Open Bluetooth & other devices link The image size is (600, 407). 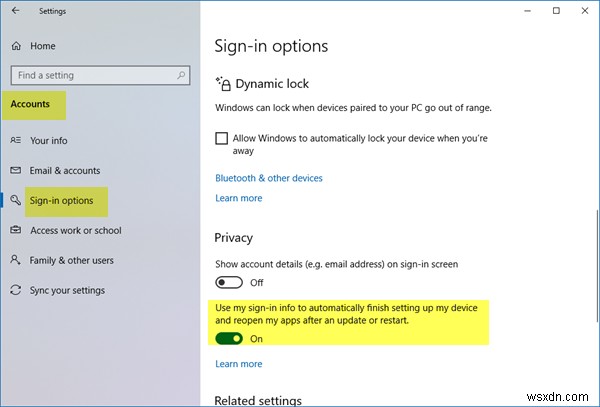[269, 178]
